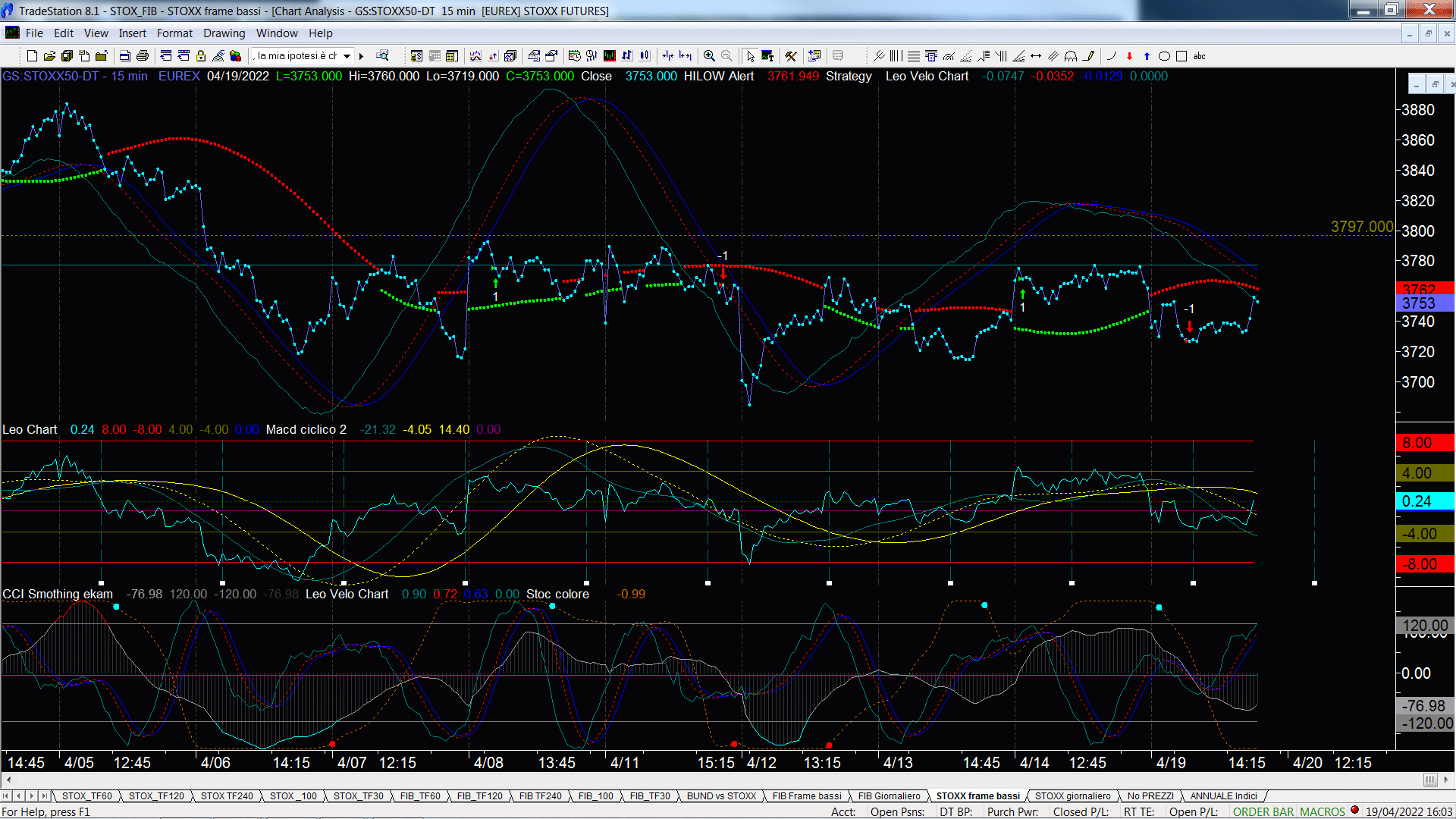Click the 3753 current price marker

pos(1424,303)
